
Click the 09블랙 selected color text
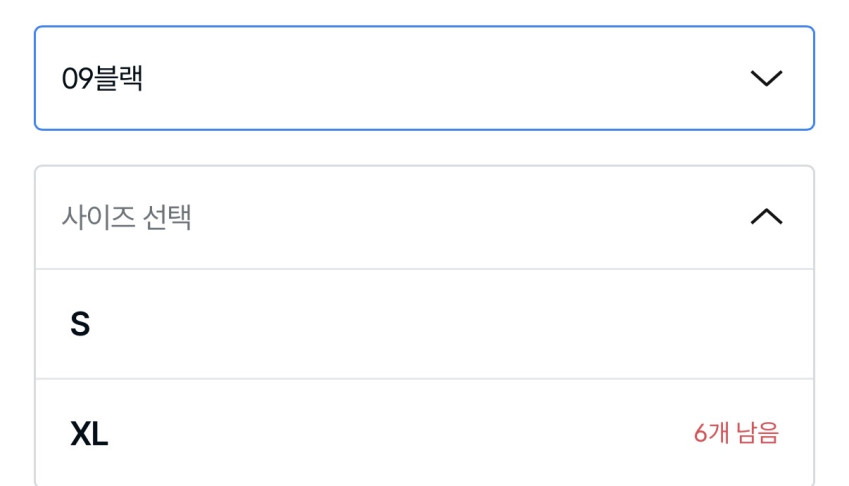[102, 79]
